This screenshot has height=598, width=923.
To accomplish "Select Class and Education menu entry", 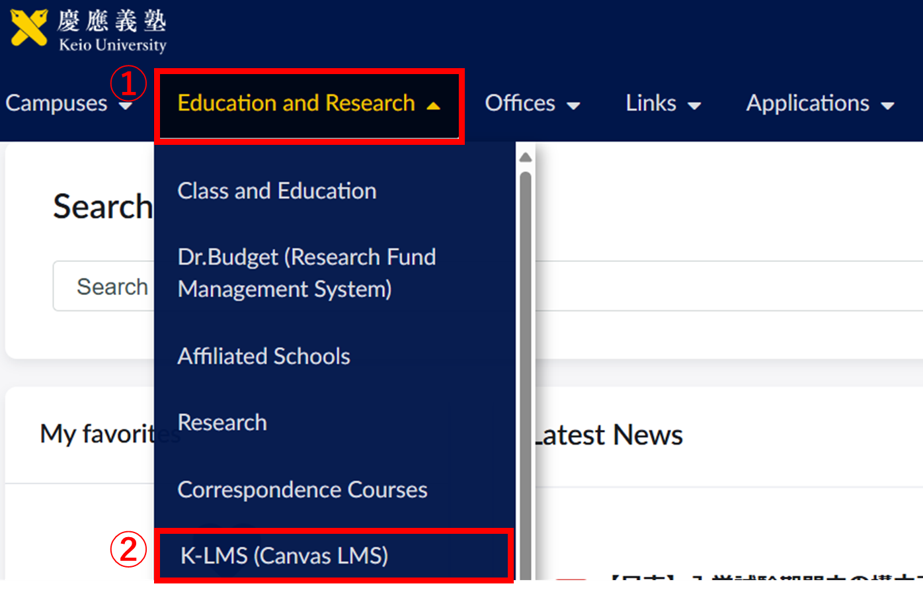I will pyautogui.click(x=277, y=191).
